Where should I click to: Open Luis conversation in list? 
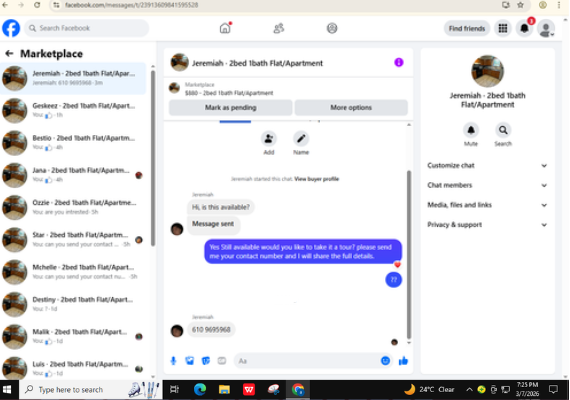point(73,368)
